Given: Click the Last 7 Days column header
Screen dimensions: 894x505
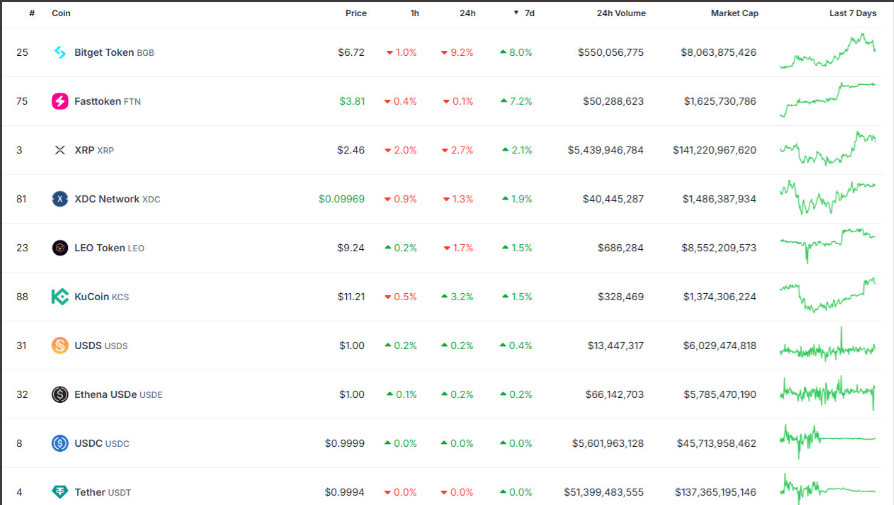Looking at the screenshot, I should [852, 13].
